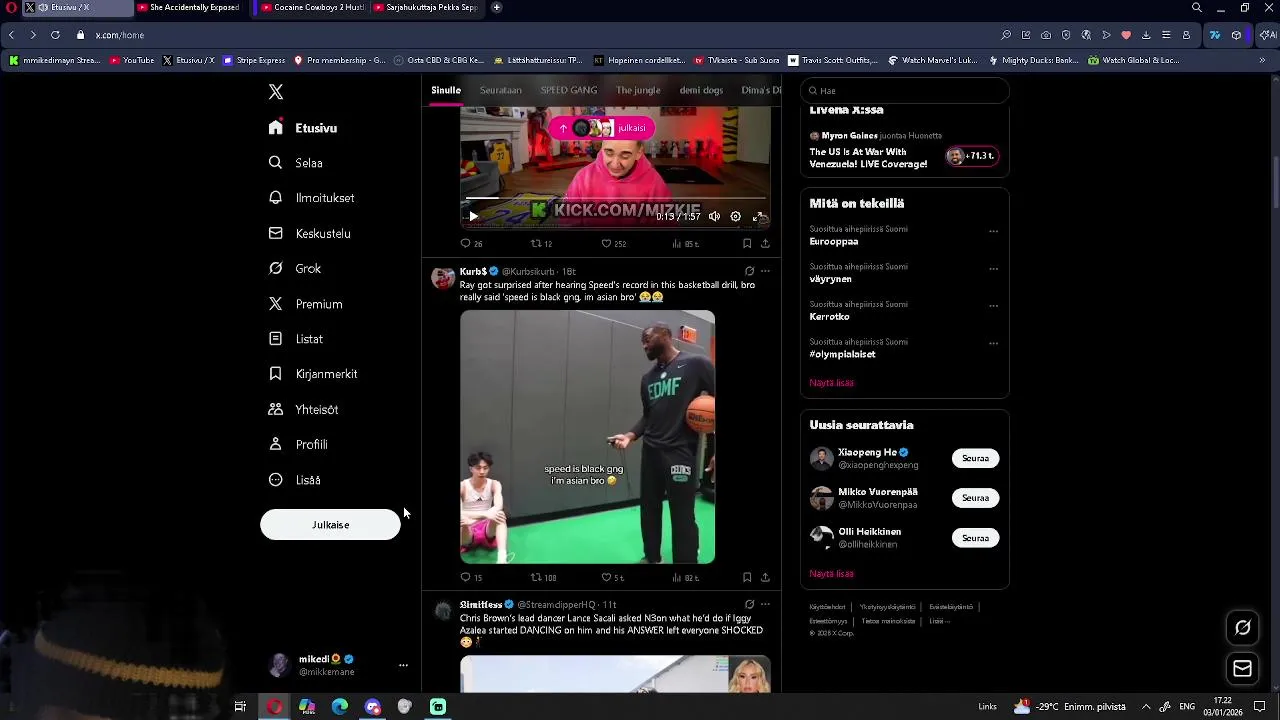The image size is (1280, 720).
Task: Open options for Kerrotko trend
Action: pos(993,306)
